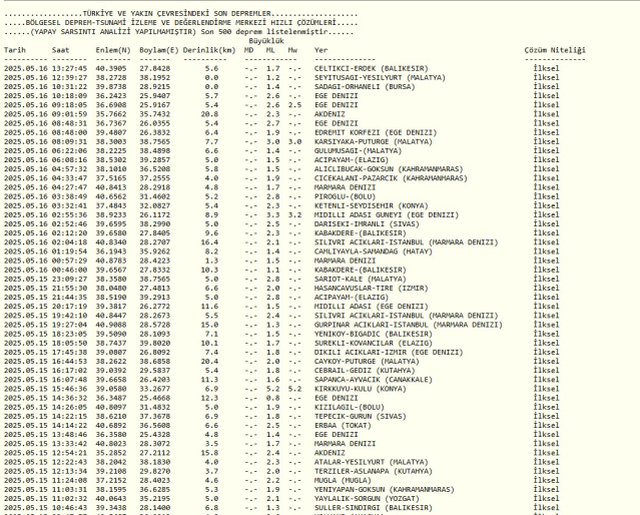Select location 'YENIKOY-BIGADIC (BALIKESIR)'
Screen dimensions: 640x515
[373, 334]
